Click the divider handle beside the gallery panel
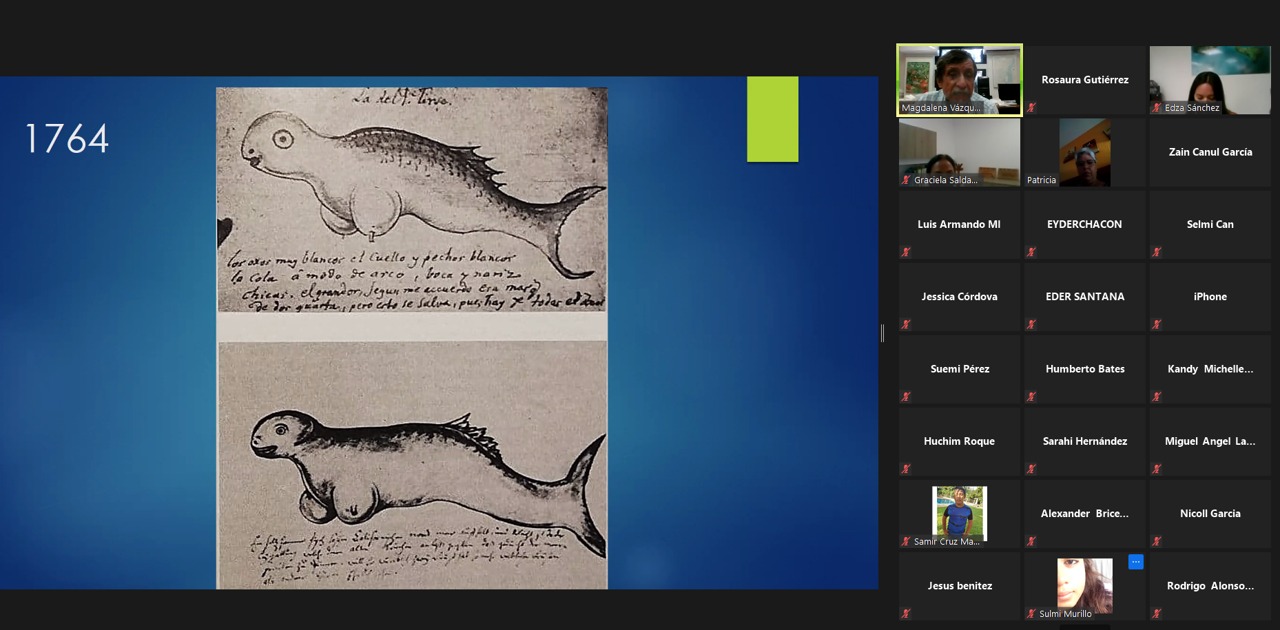 point(882,333)
